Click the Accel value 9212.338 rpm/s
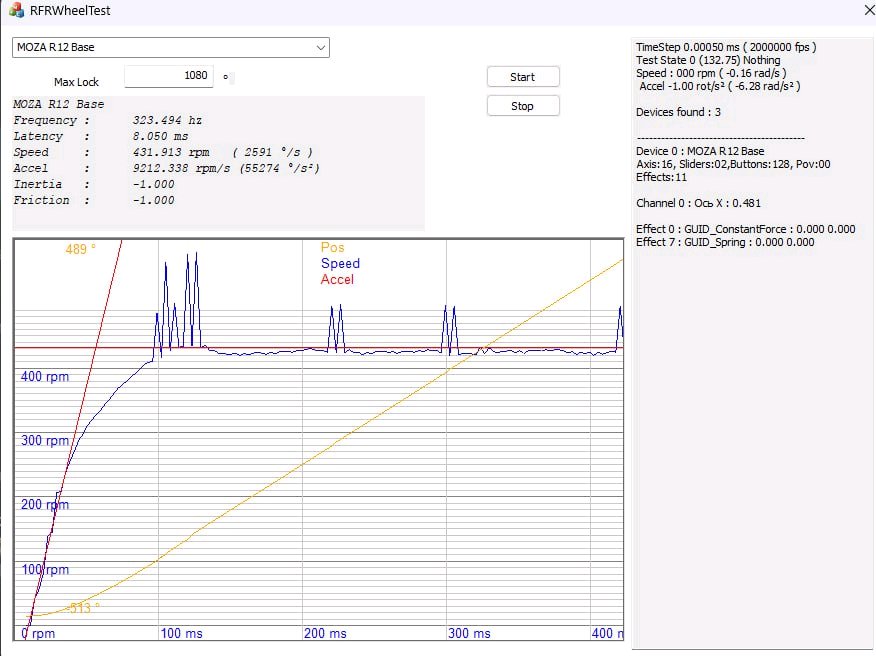The width and height of the screenshot is (876, 656). 181,168
